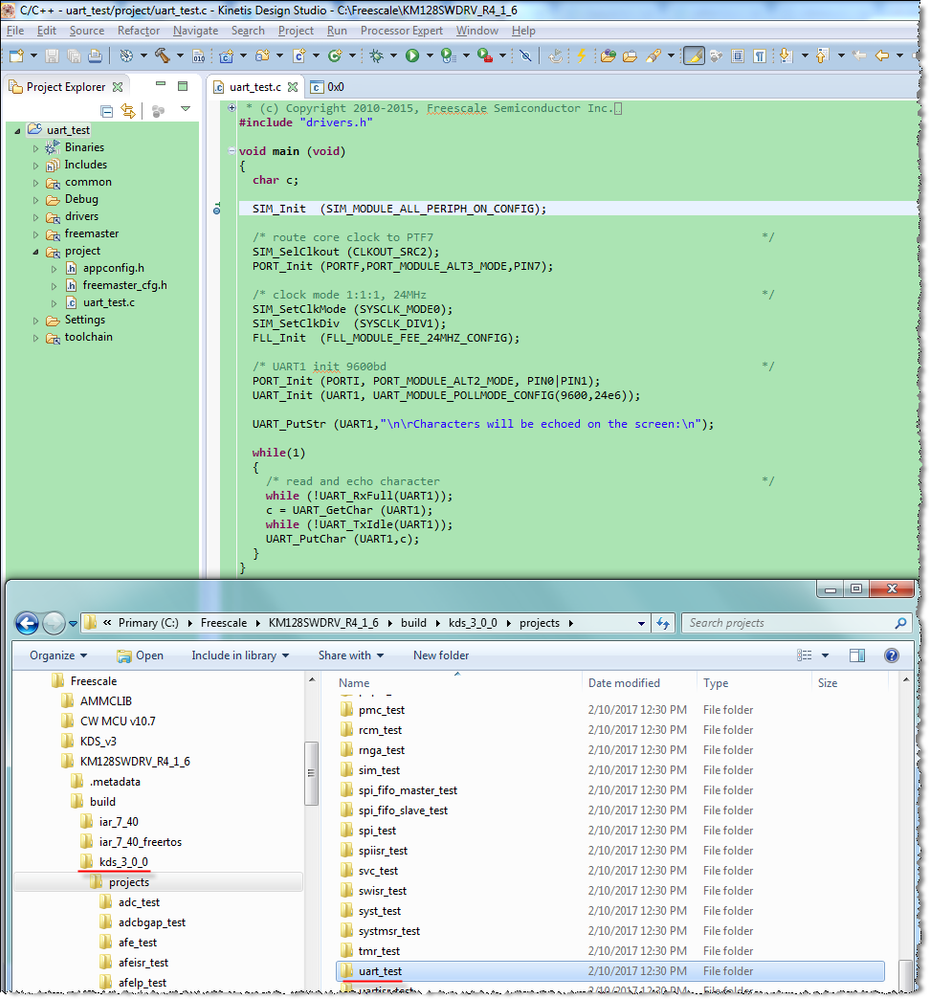Image resolution: width=929 pixels, height=999 pixels.
Task: Click the Previous Annotation icon
Action: point(822,56)
